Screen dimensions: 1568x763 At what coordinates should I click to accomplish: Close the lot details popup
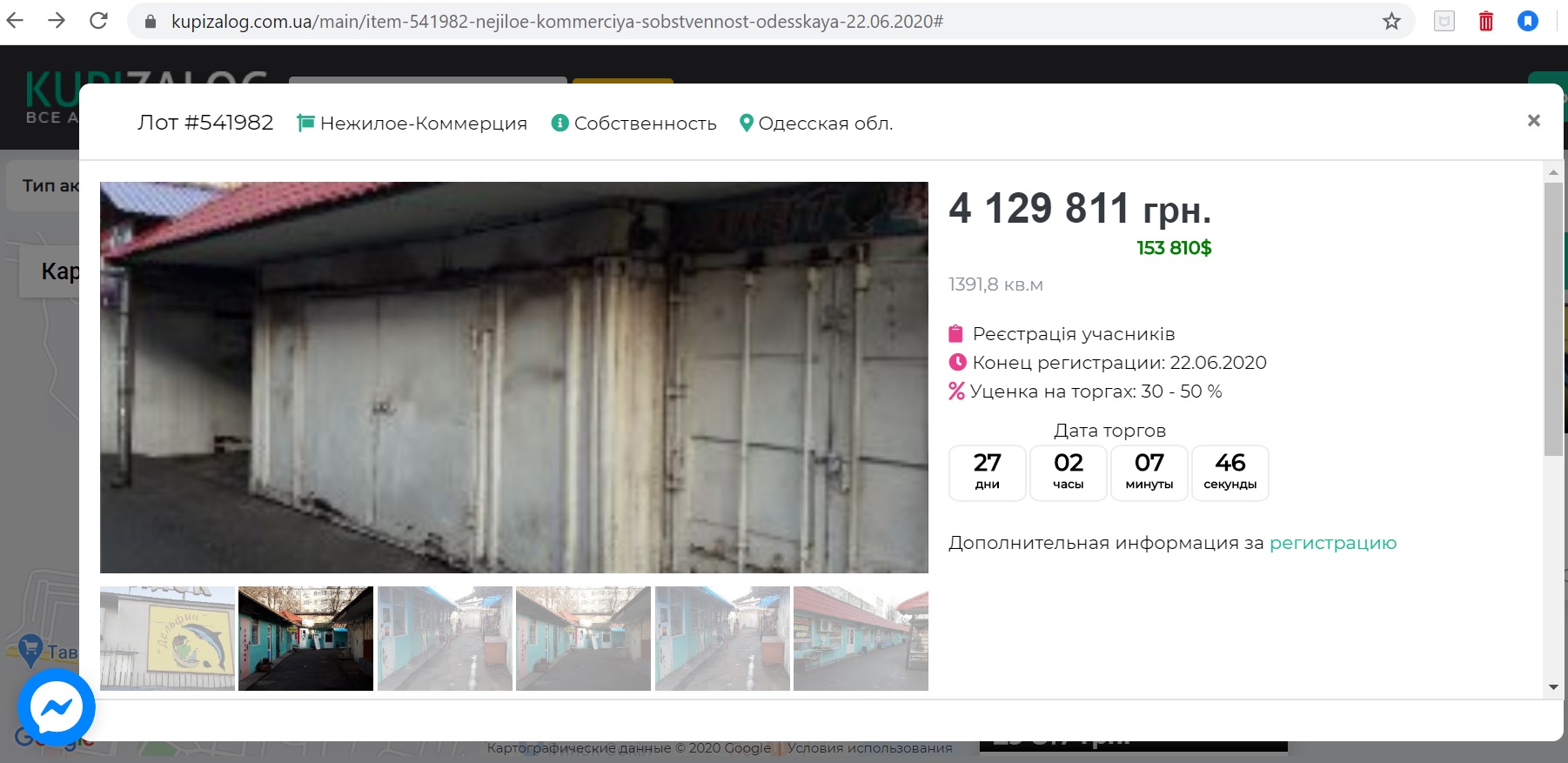[1533, 121]
